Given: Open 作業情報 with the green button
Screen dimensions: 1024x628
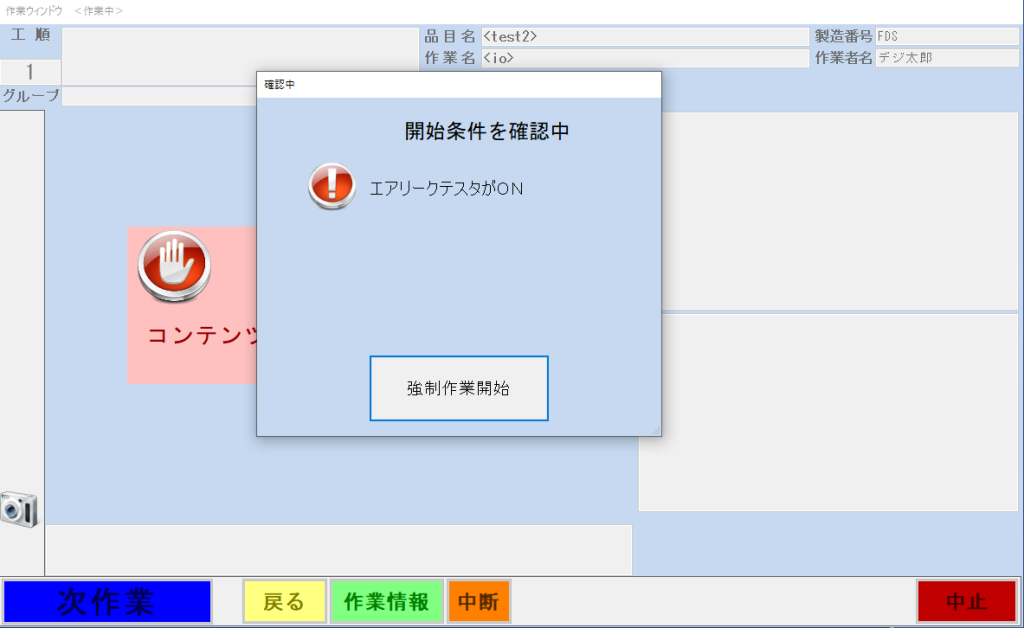Looking at the screenshot, I should pos(387,601).
